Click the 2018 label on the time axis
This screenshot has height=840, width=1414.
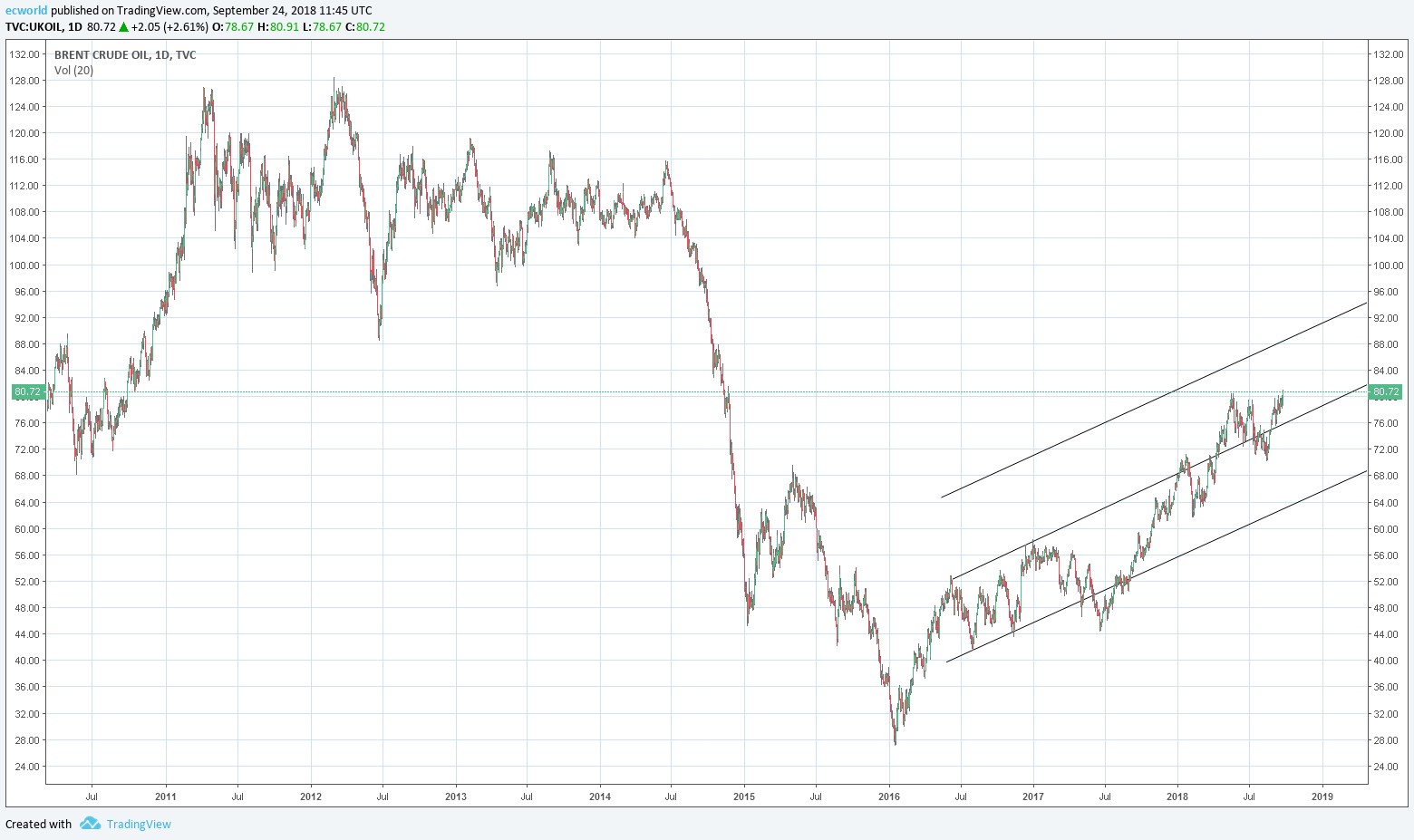[x=1177, y=797]
